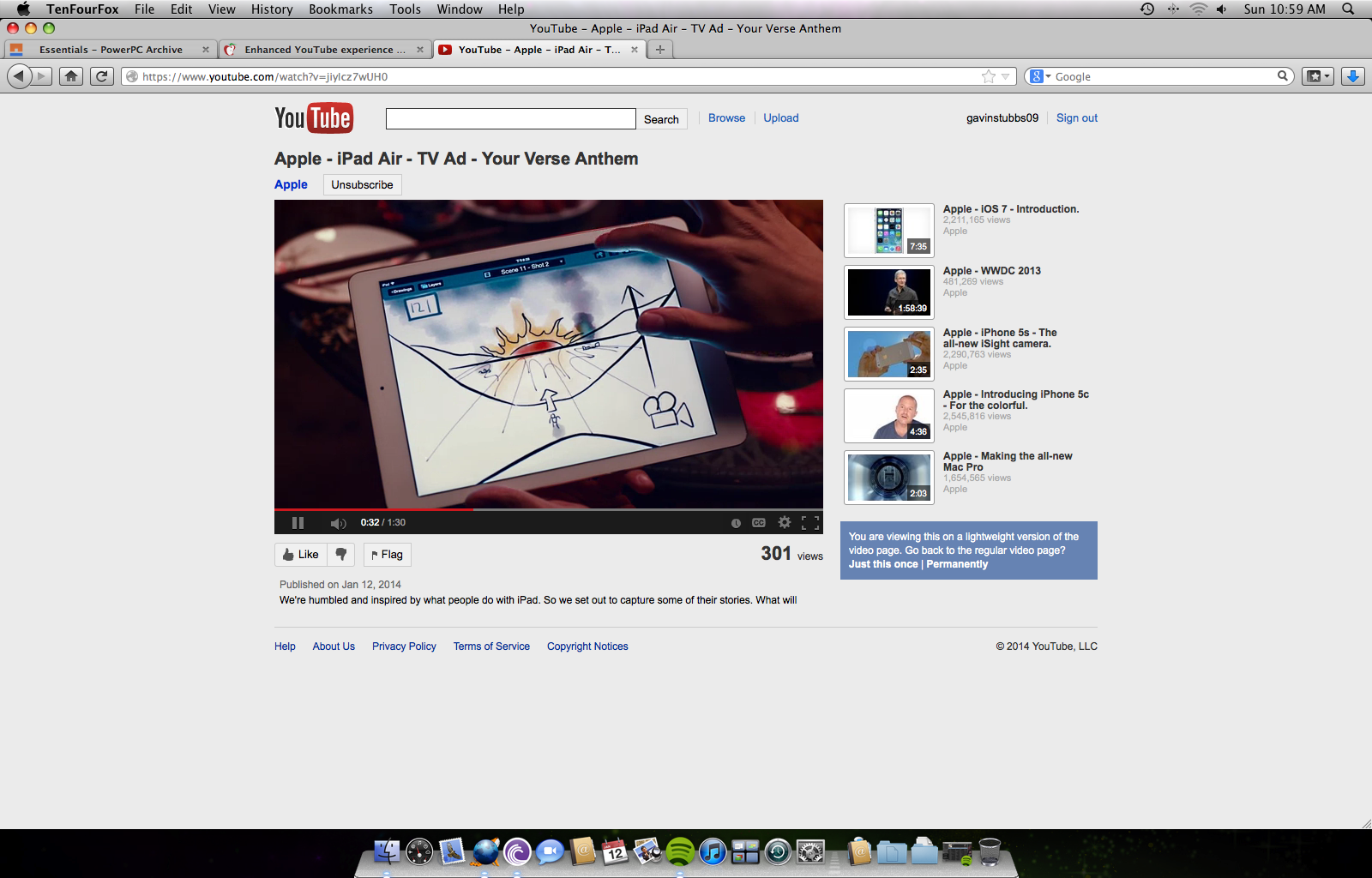Open player settings gear icon
Image resolution: width=1372 pixels, height=878 pixels.
click(784, 522)
